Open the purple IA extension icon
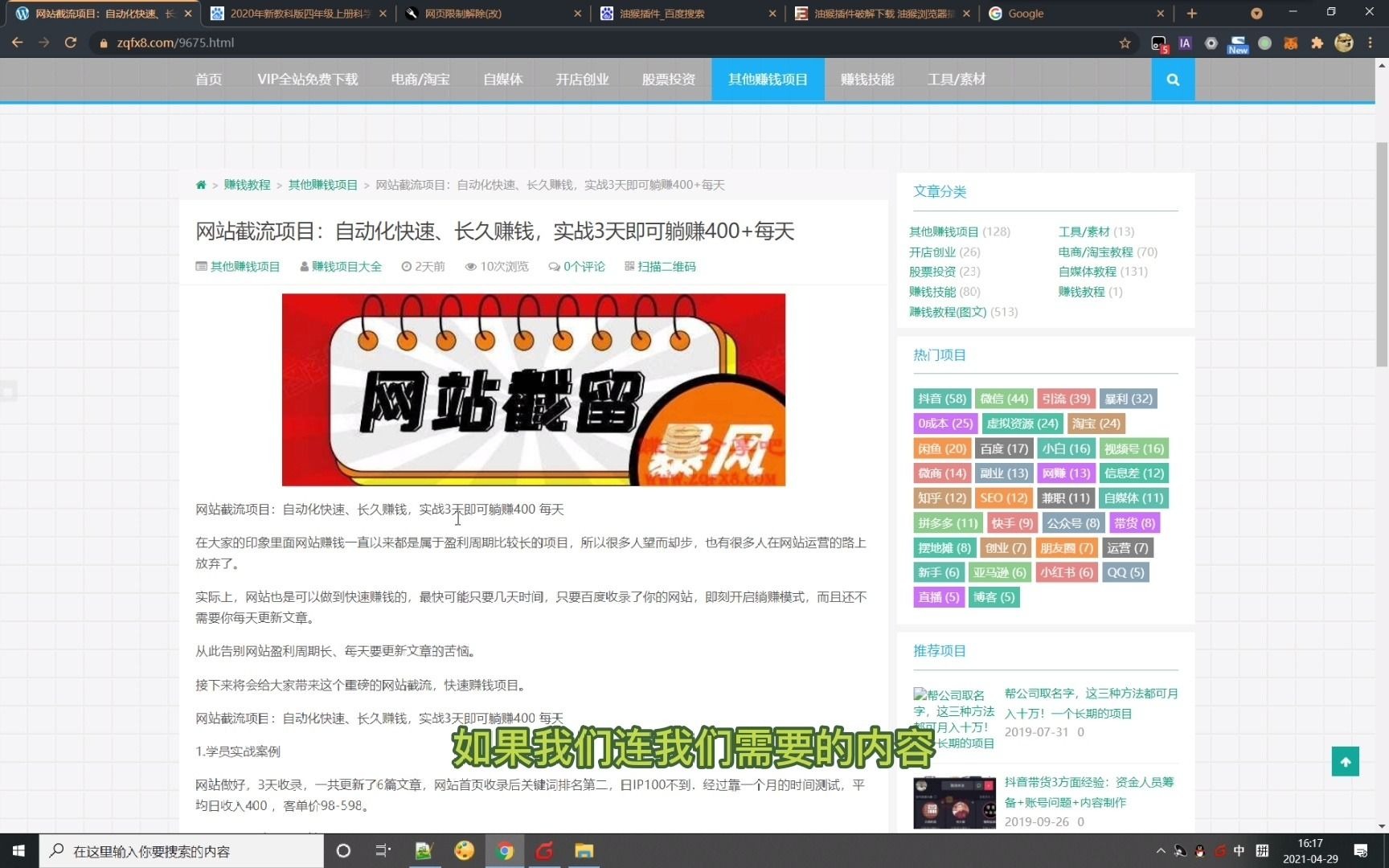Viewport: 1389px width, 868px height. click(1185, 43)
